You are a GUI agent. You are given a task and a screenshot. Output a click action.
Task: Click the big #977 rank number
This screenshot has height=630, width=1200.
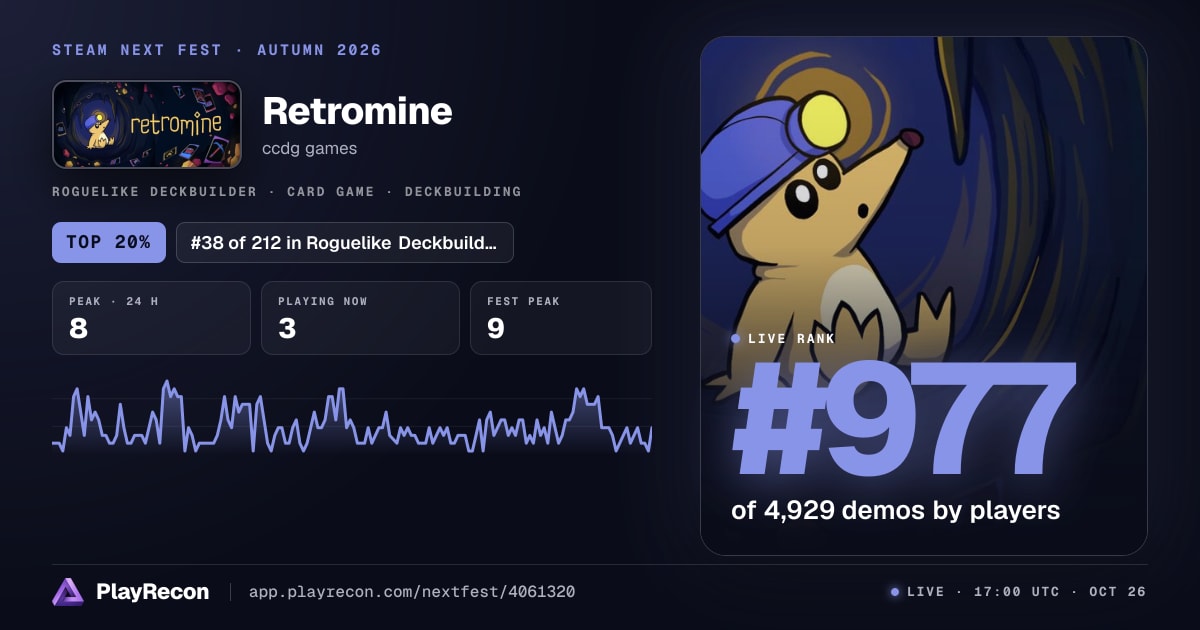(x=905, y=421)
